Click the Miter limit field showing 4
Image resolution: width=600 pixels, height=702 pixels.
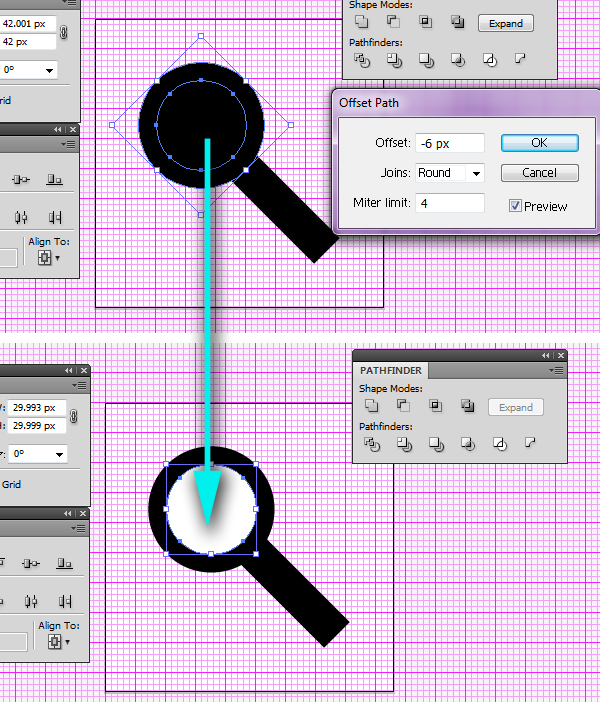pyautogui.click(x=450, y=203)
